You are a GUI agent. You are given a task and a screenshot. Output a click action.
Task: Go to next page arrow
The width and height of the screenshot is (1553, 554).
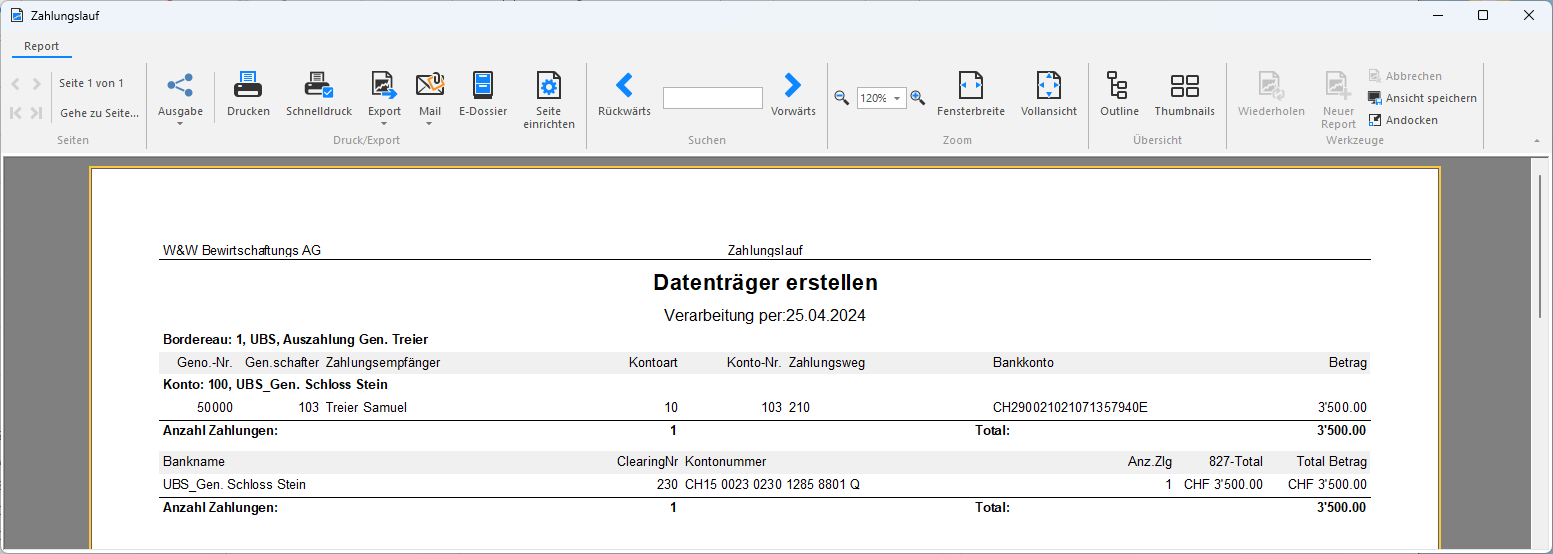point(36,84)
